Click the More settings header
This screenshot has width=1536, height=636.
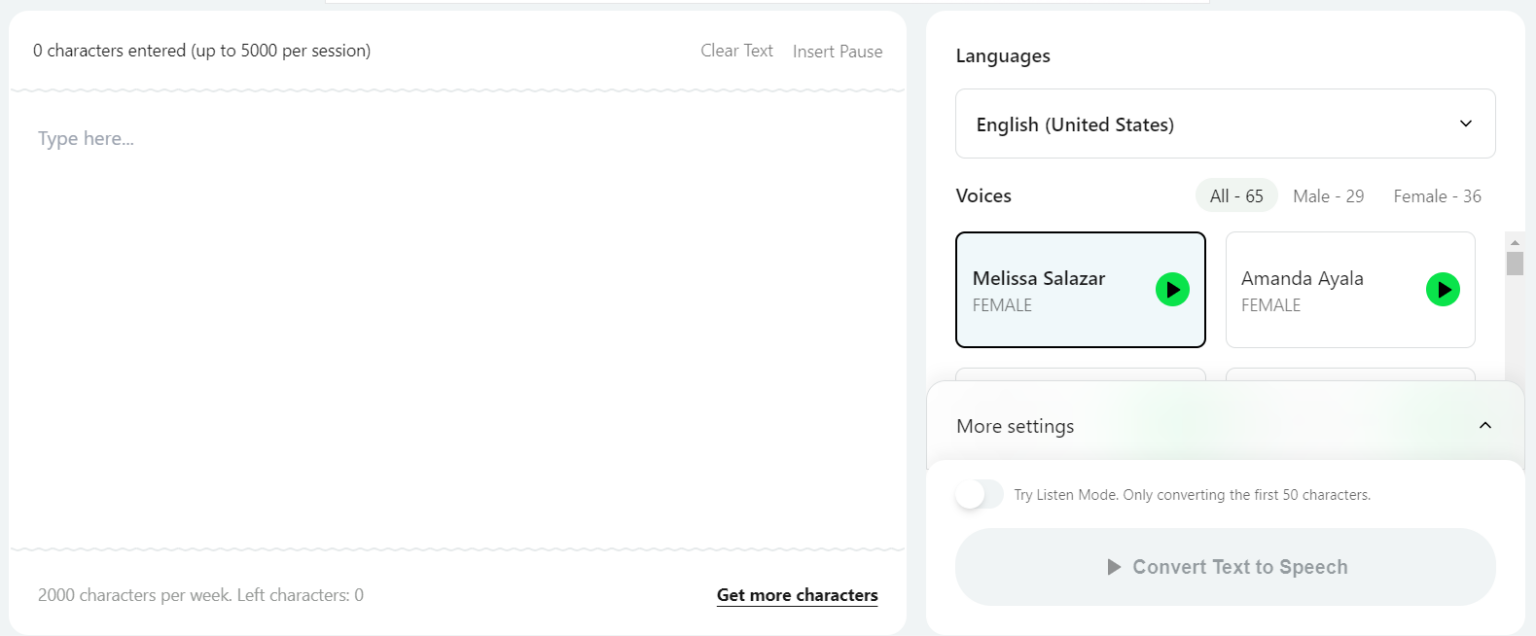coord(1225,425)
